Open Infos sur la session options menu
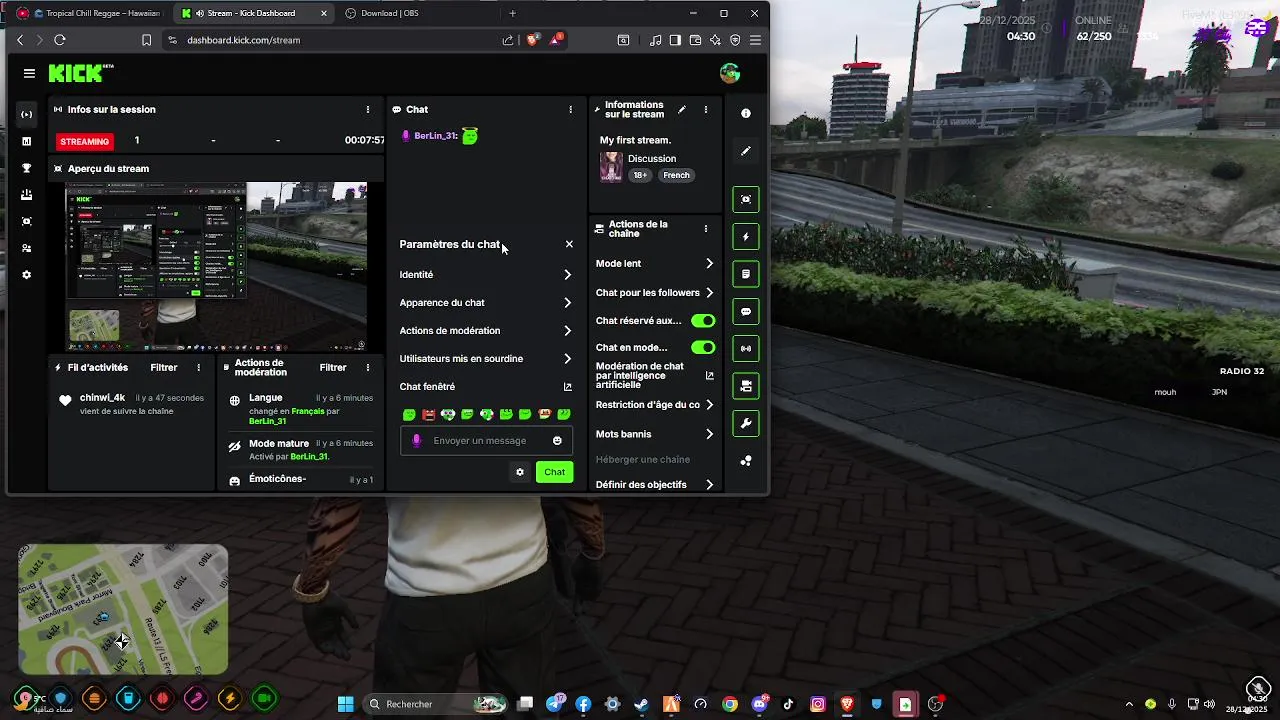 pos(368,109)
